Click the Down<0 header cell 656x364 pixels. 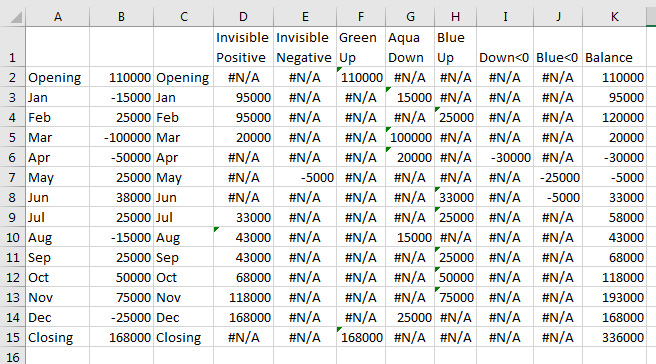(505, 47)
